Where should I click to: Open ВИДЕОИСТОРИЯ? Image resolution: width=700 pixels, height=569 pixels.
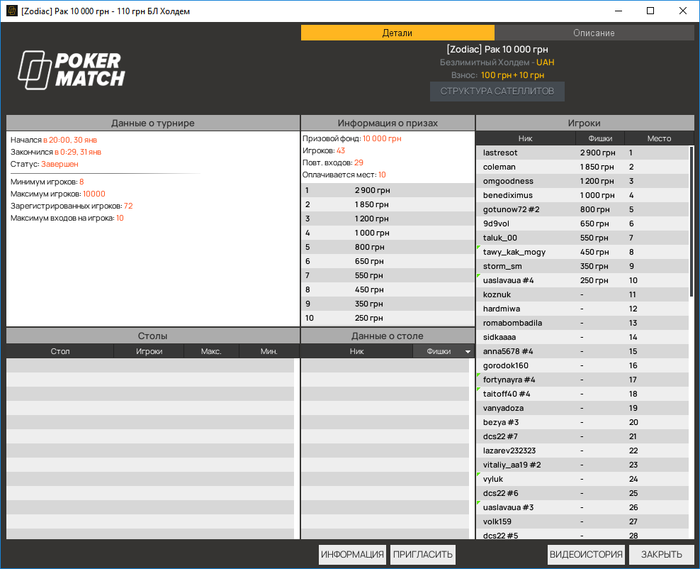pyautogui.click(x=586, y=554)
